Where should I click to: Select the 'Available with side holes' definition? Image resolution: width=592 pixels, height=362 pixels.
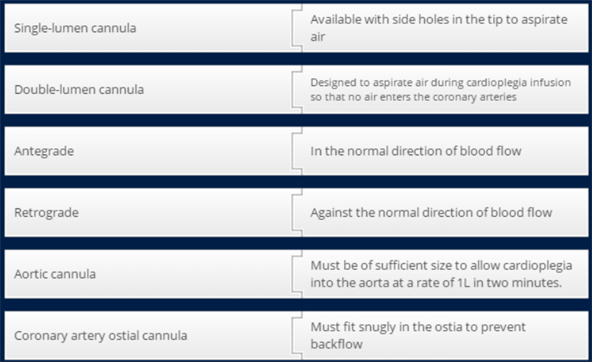click(x=445, y=28)
